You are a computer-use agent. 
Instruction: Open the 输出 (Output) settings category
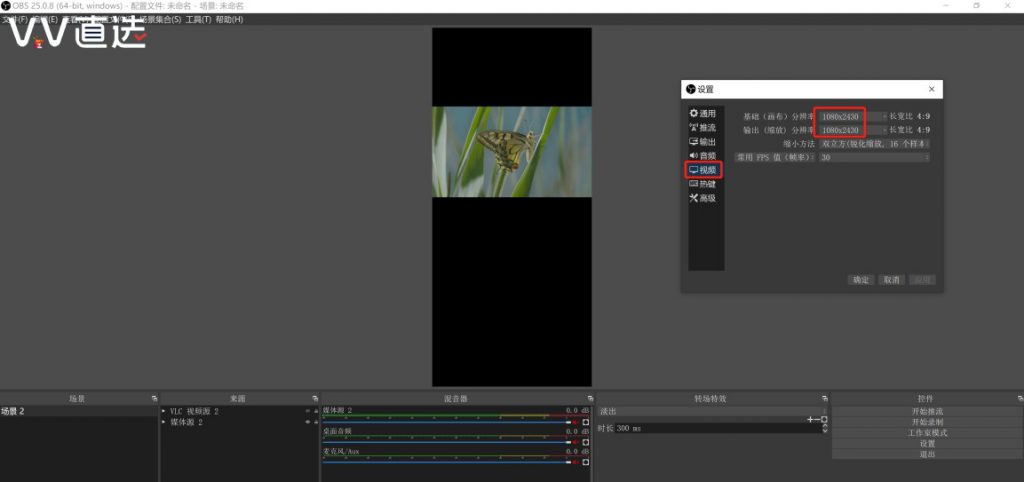click(x=702, y=142)
